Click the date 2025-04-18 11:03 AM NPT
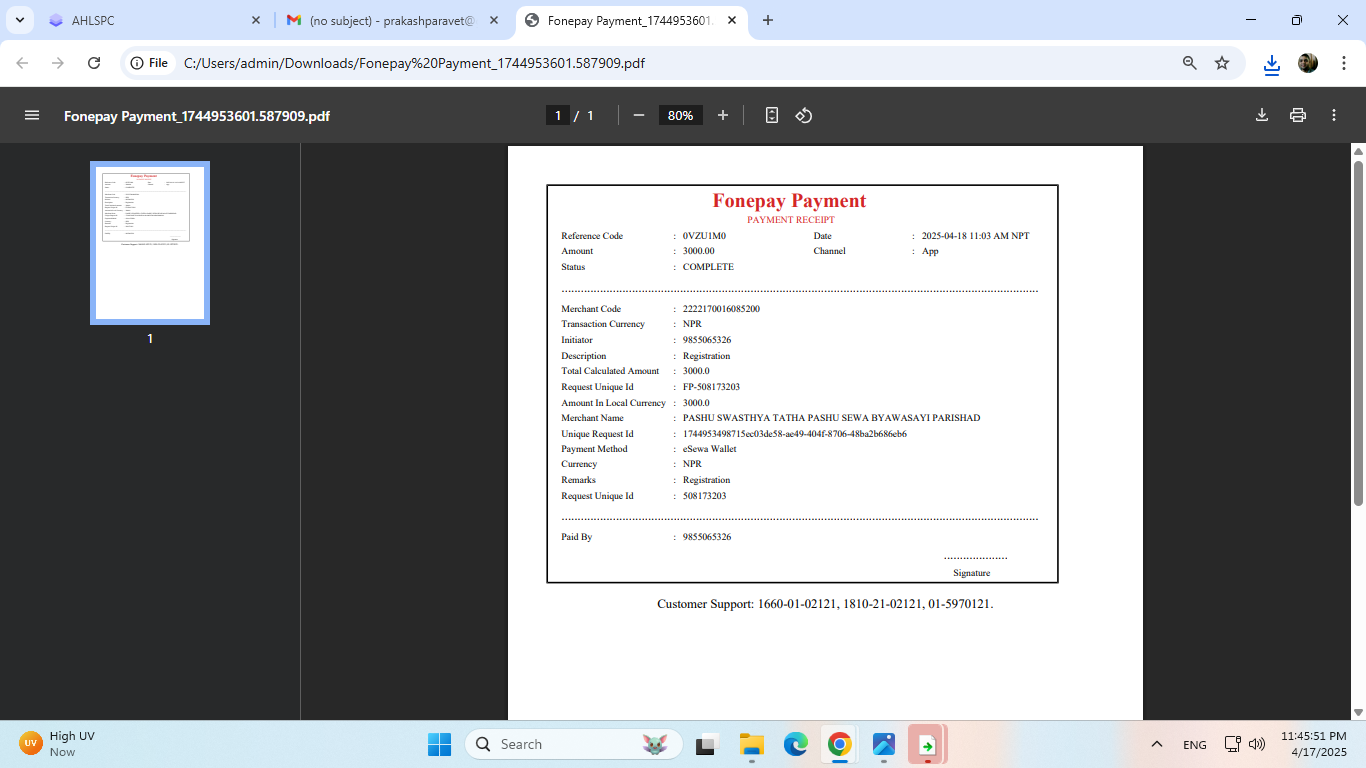 click(975, 236)
